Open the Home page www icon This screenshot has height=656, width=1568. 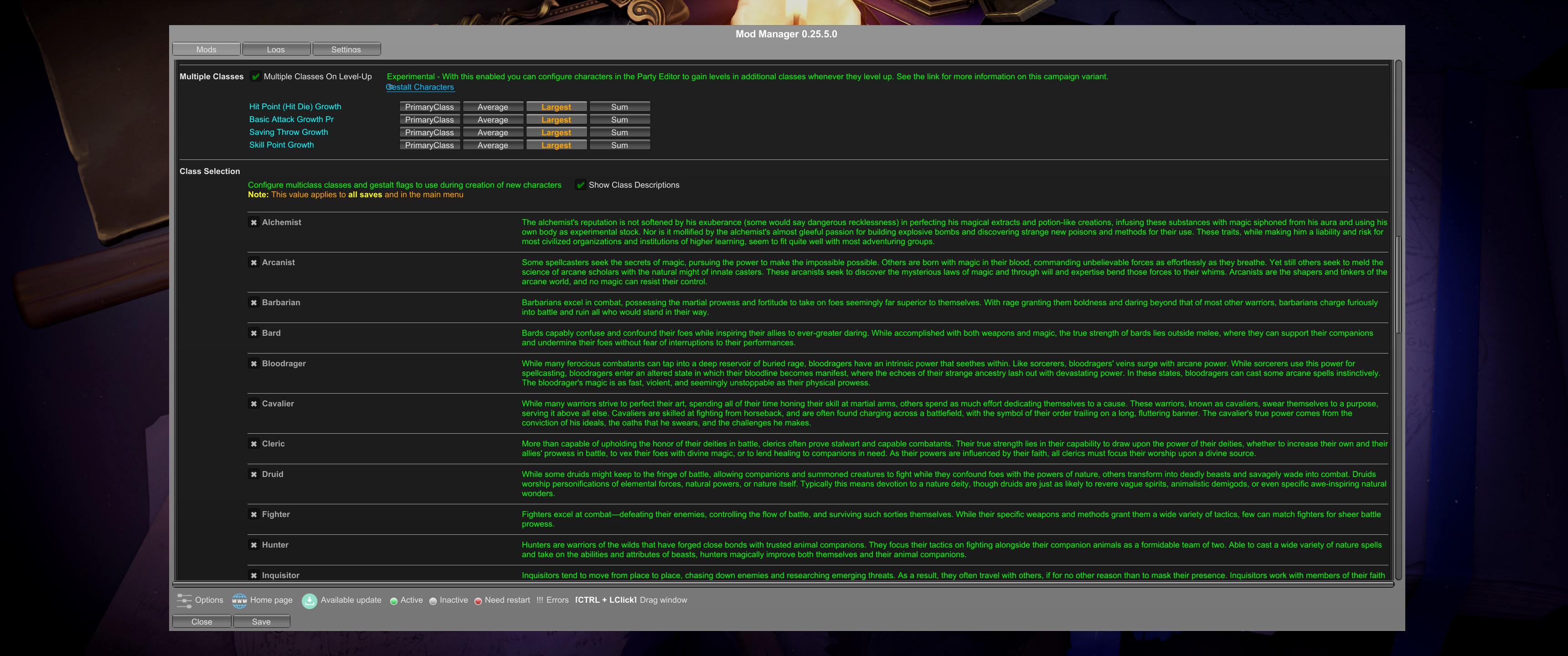239,600
